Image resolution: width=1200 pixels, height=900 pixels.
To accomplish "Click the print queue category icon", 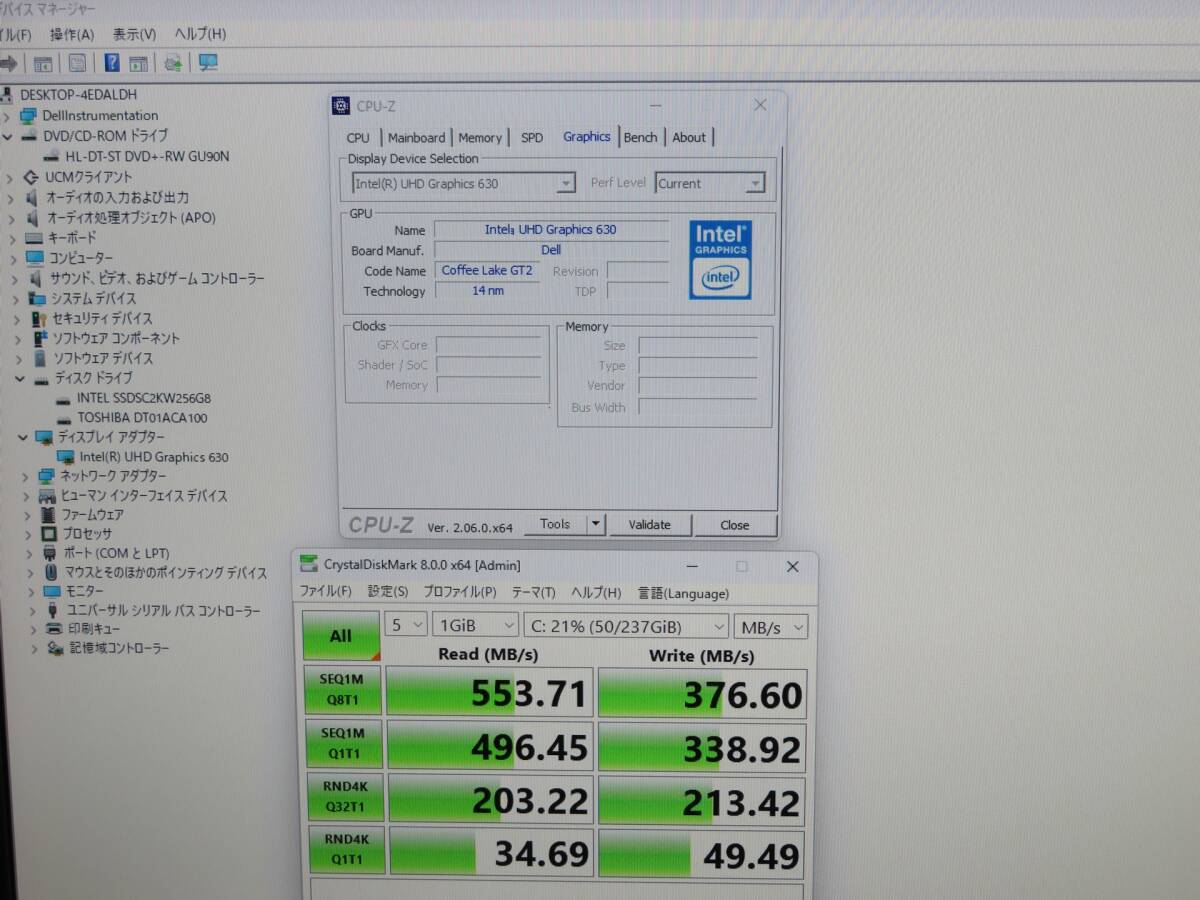I will (x=54, y=629).
